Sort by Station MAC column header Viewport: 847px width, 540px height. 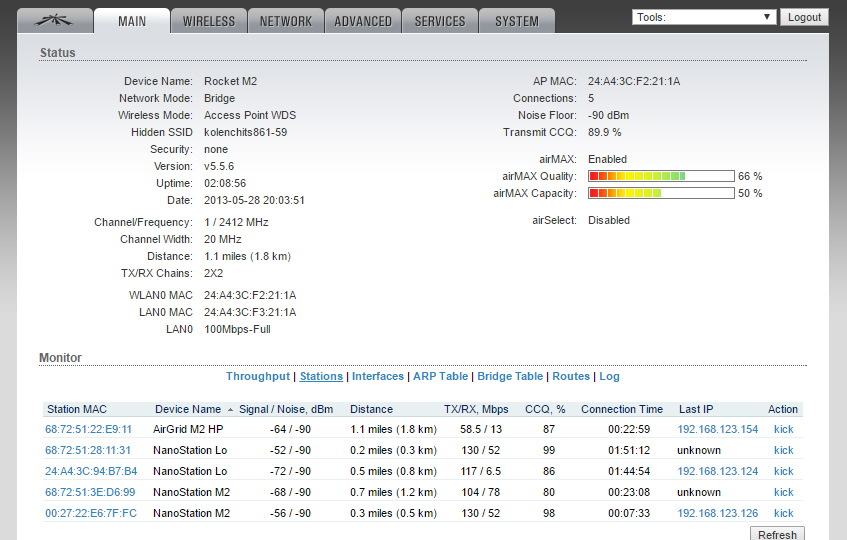(x=77, y=409)
